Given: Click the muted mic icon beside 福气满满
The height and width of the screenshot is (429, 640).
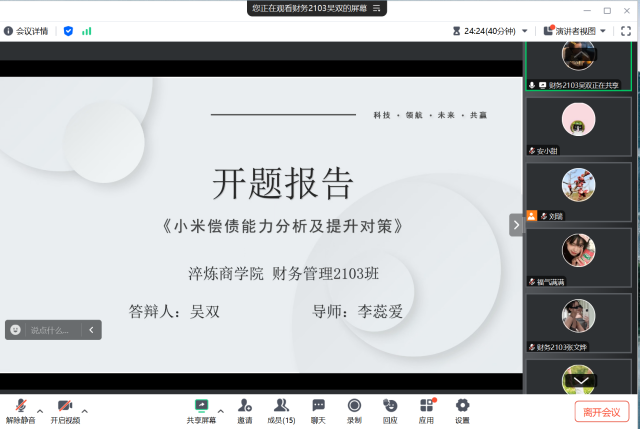Looking at the screenshot, I should [x=532, y=282].
